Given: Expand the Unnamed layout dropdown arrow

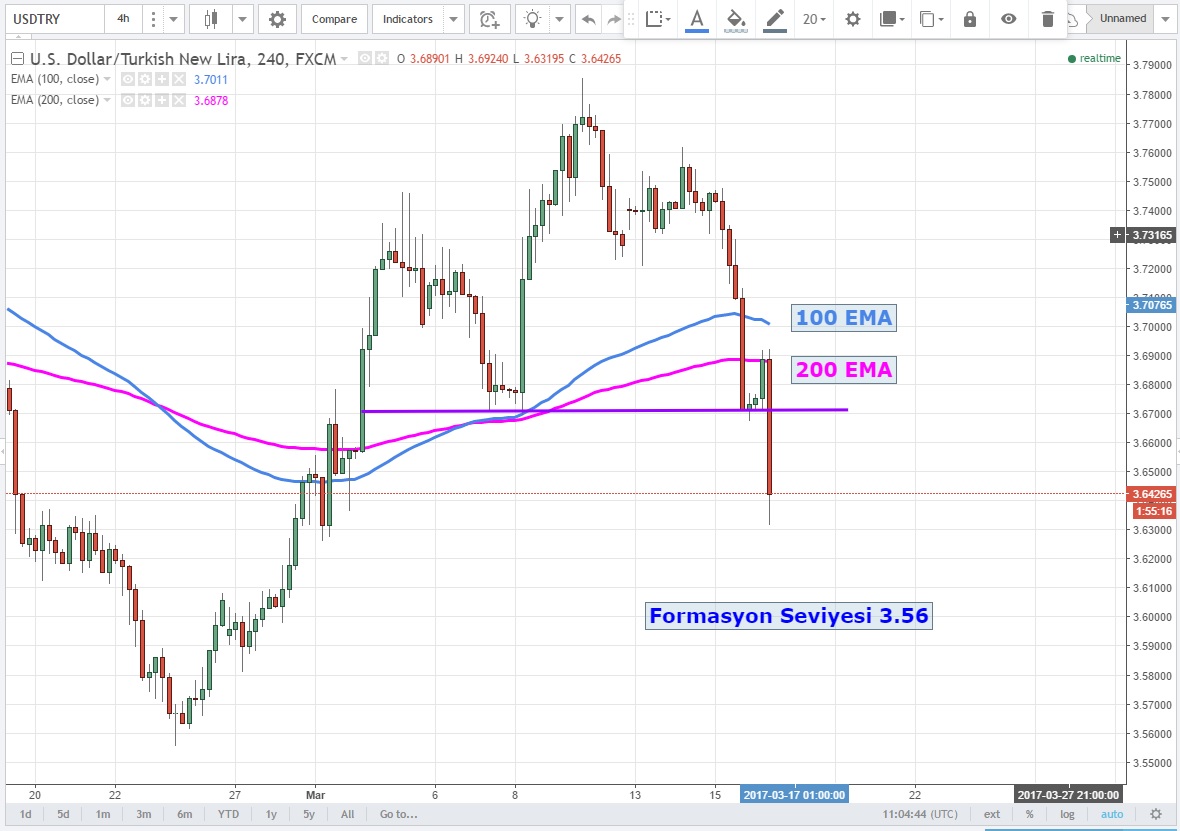Looking at the screenshot, I should pyautogui.click(x=1162, y=19).
